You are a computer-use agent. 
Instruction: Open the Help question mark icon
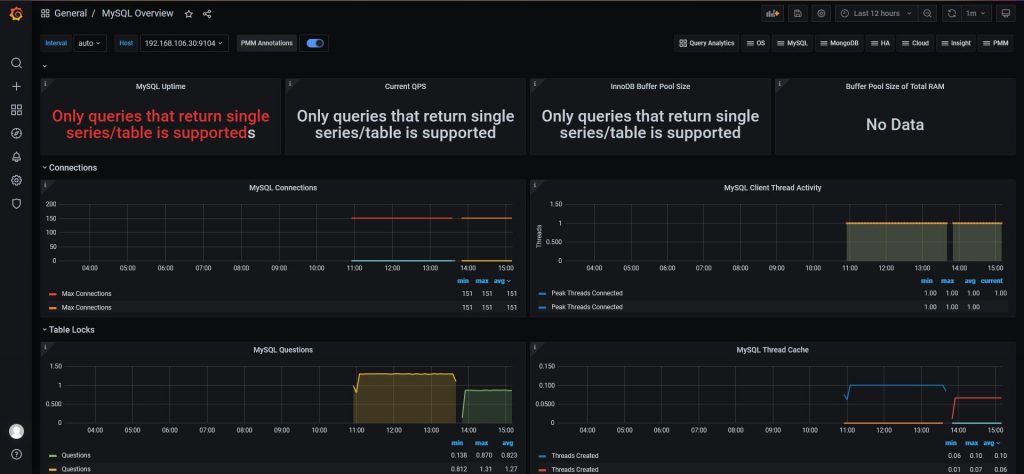coord(16,454)
